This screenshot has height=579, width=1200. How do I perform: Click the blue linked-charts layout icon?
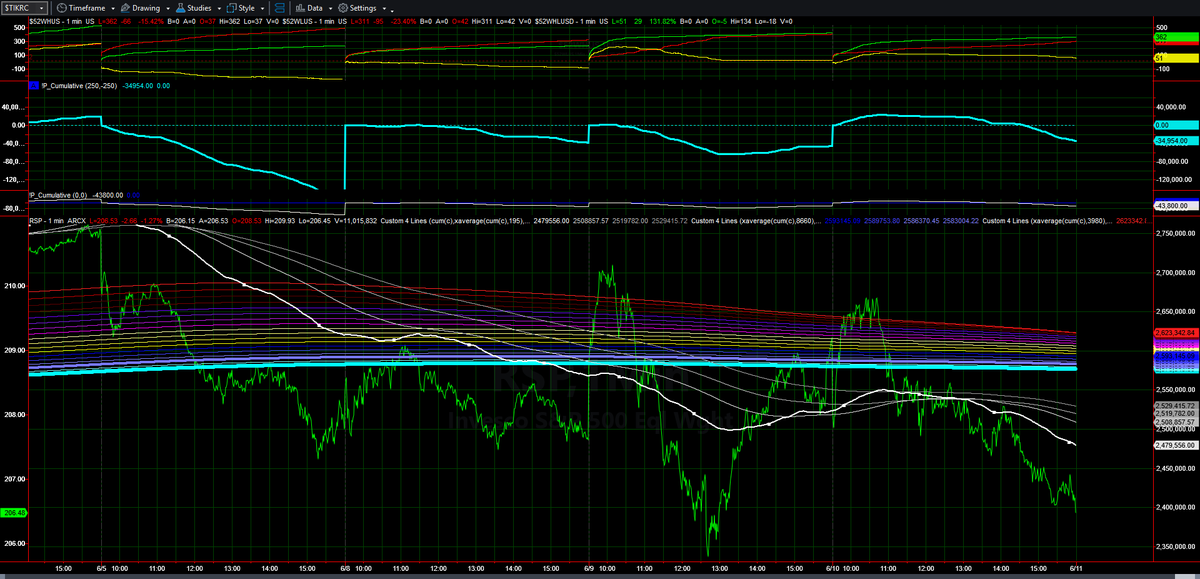pos(281,7)
